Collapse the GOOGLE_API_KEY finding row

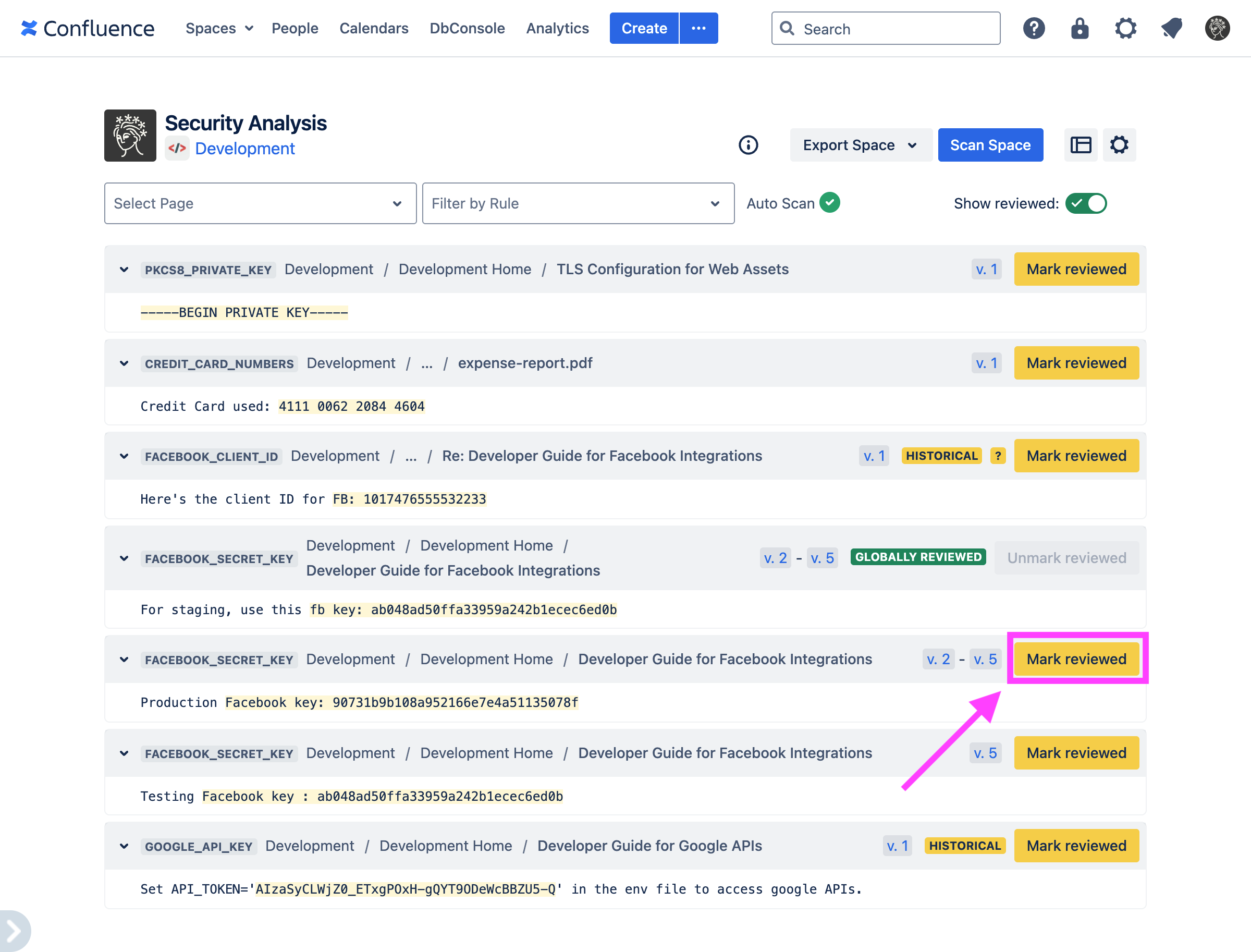pyautogui.click(x=124, y=847)
